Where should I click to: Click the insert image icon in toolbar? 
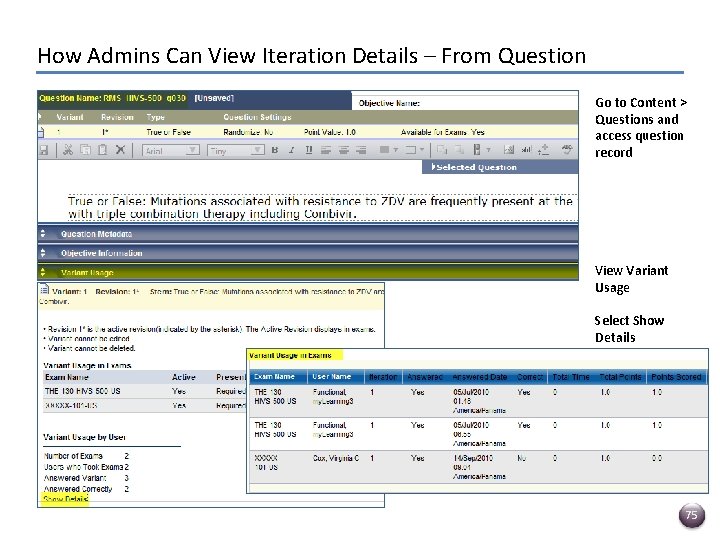click(508, 150)
